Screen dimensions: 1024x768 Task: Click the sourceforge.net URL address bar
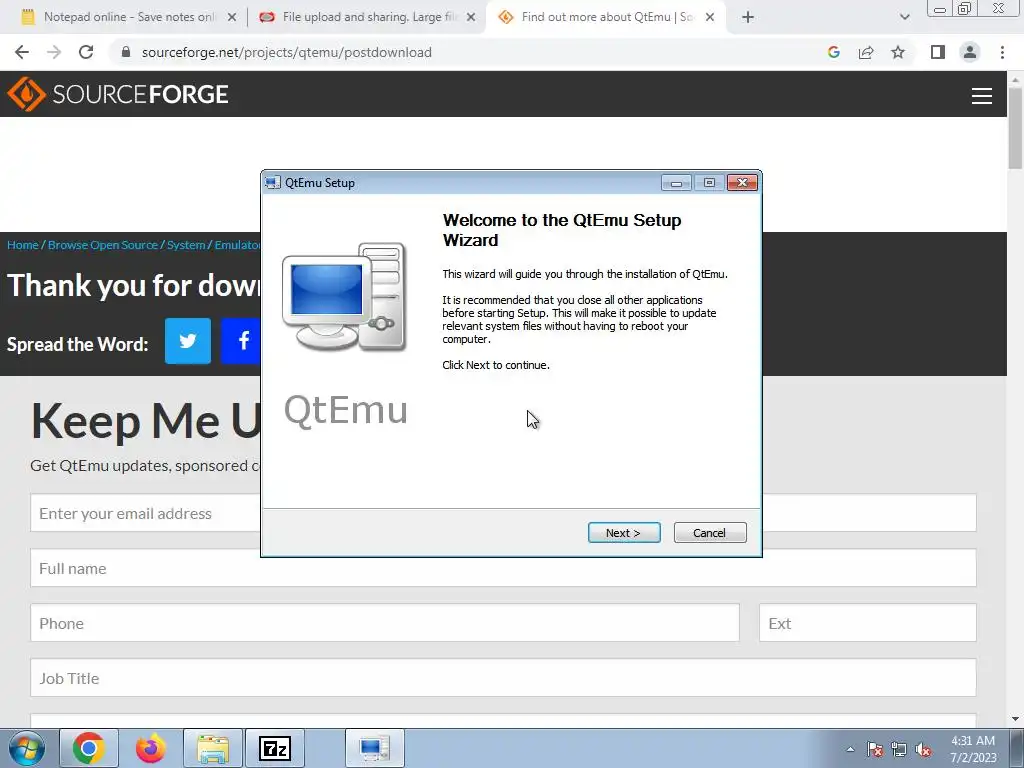coord(286,52)
